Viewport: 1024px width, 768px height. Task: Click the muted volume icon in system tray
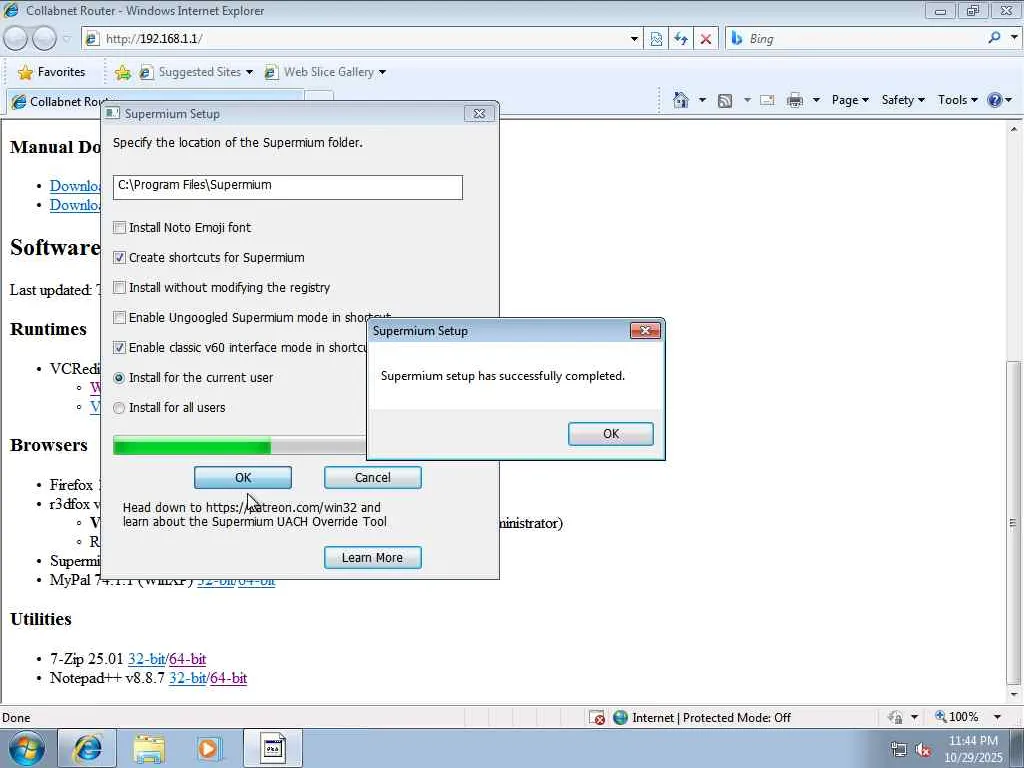click(x=923, y=749)
